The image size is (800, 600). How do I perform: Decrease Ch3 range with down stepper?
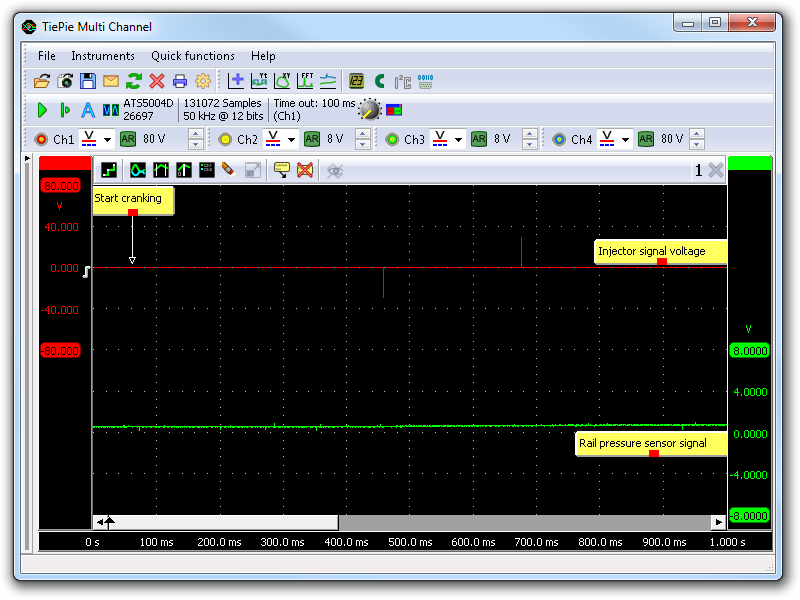coord(530,144)
